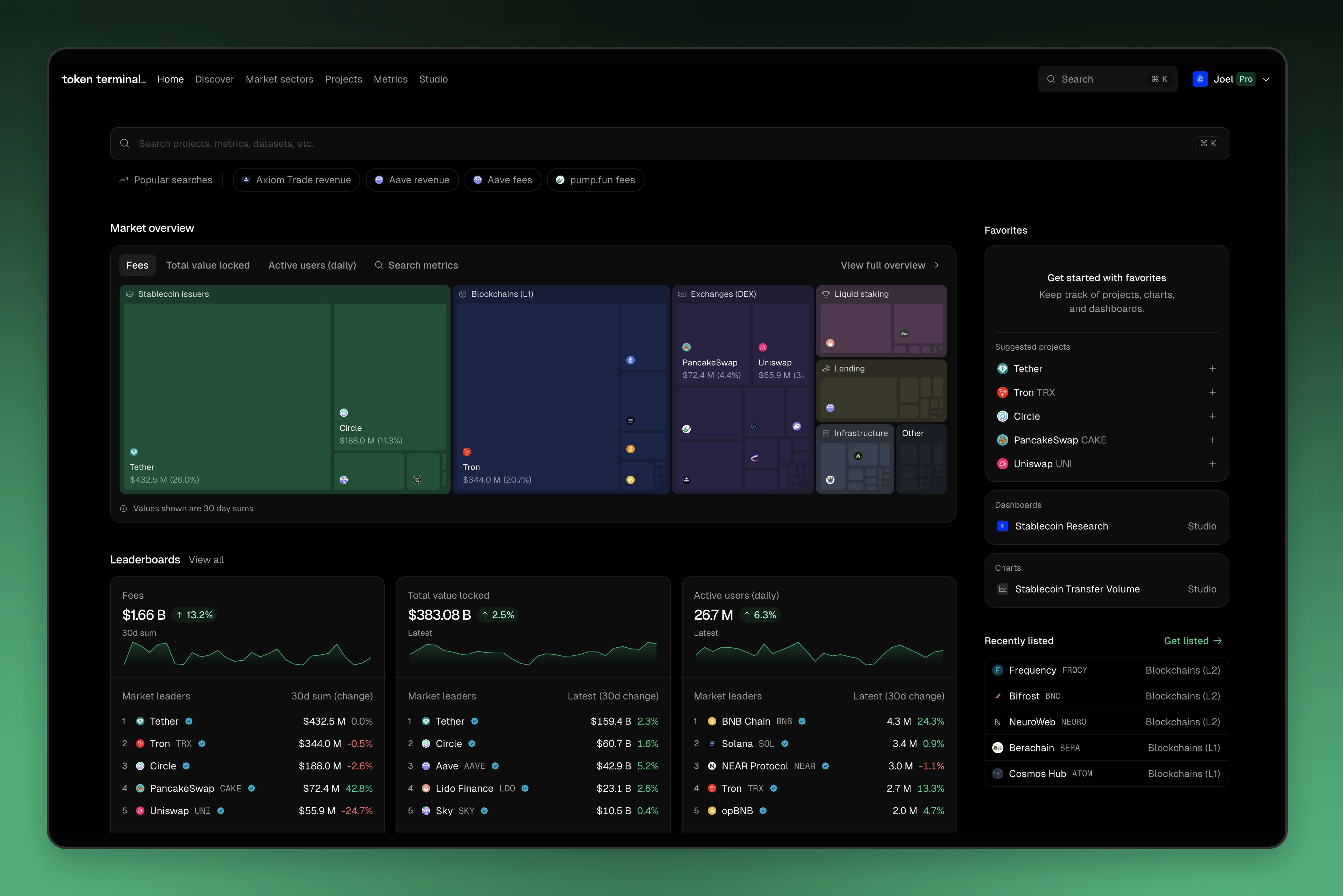Open NEAR Protocol in Active users leaderboard
Image resolution: width=1343 pixels, height=896 pixels.
(819, 766)
